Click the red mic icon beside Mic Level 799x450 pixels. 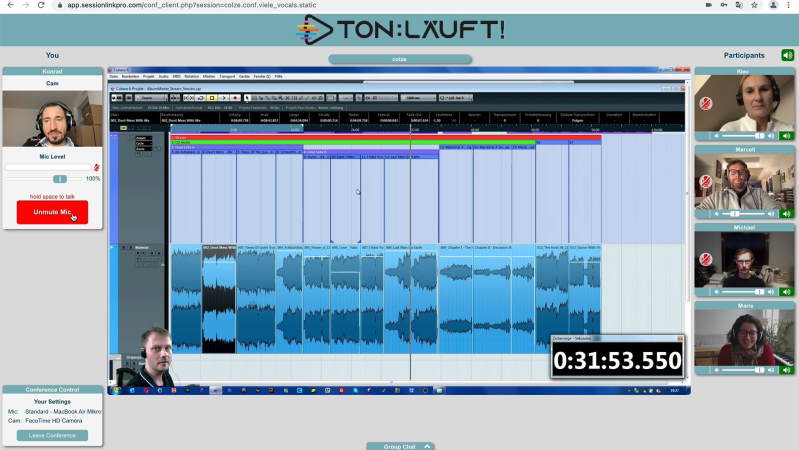click(96, 168)
